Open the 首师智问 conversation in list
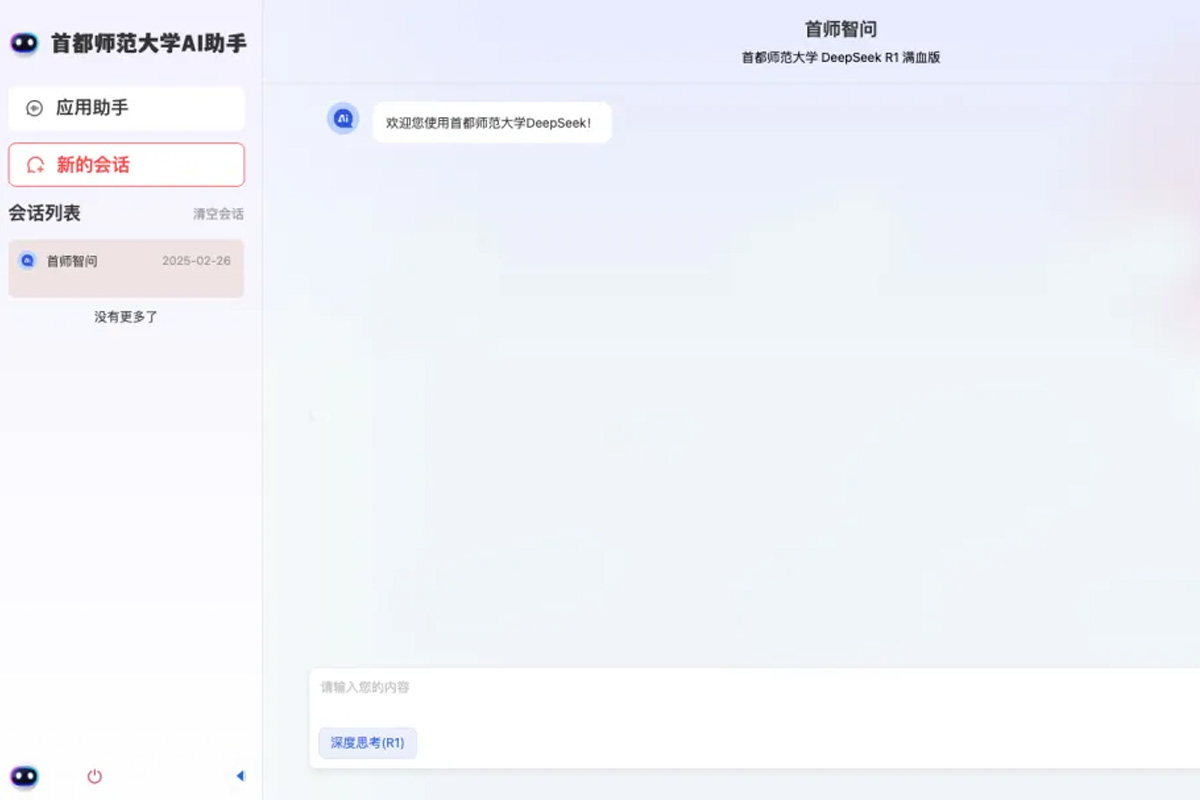The height and width of the screenshot is (800, 1200). pos(126,268)
